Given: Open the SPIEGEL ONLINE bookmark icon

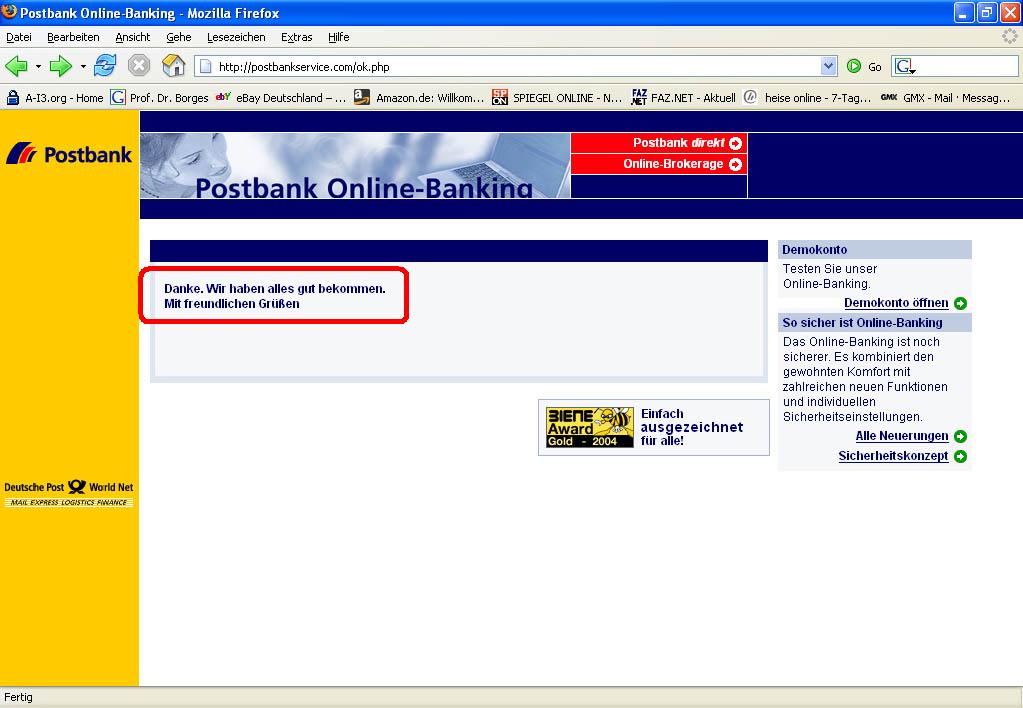Looking at the screenshot, I should (x=500, y=97).
